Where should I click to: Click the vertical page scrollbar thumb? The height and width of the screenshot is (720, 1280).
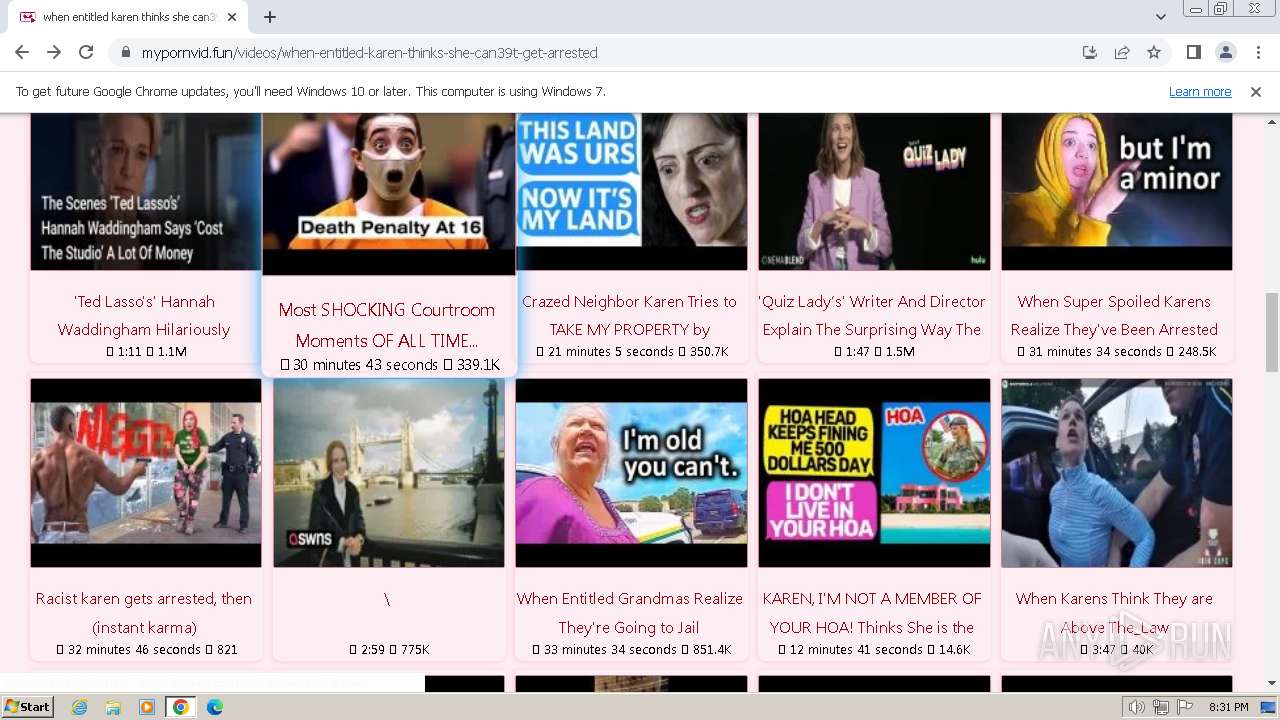tap(1272, 331)
